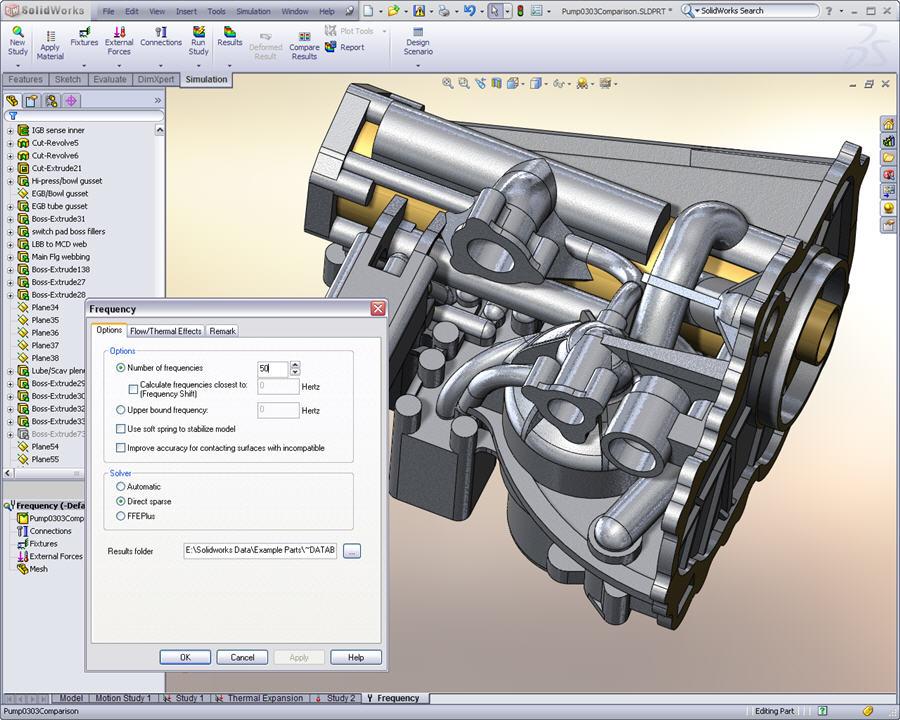Image resolution: width=900 pixels, height=720 pixels.
Task: Select the Plane34 tree item
Action: 45,307
